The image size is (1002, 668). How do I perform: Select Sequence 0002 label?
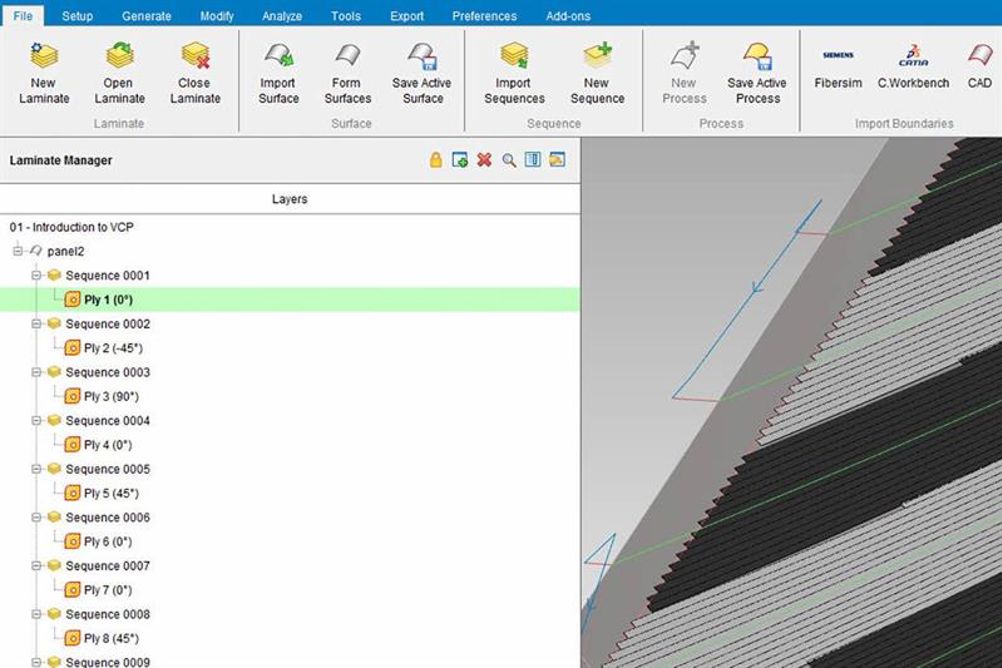tap(107, 323)
